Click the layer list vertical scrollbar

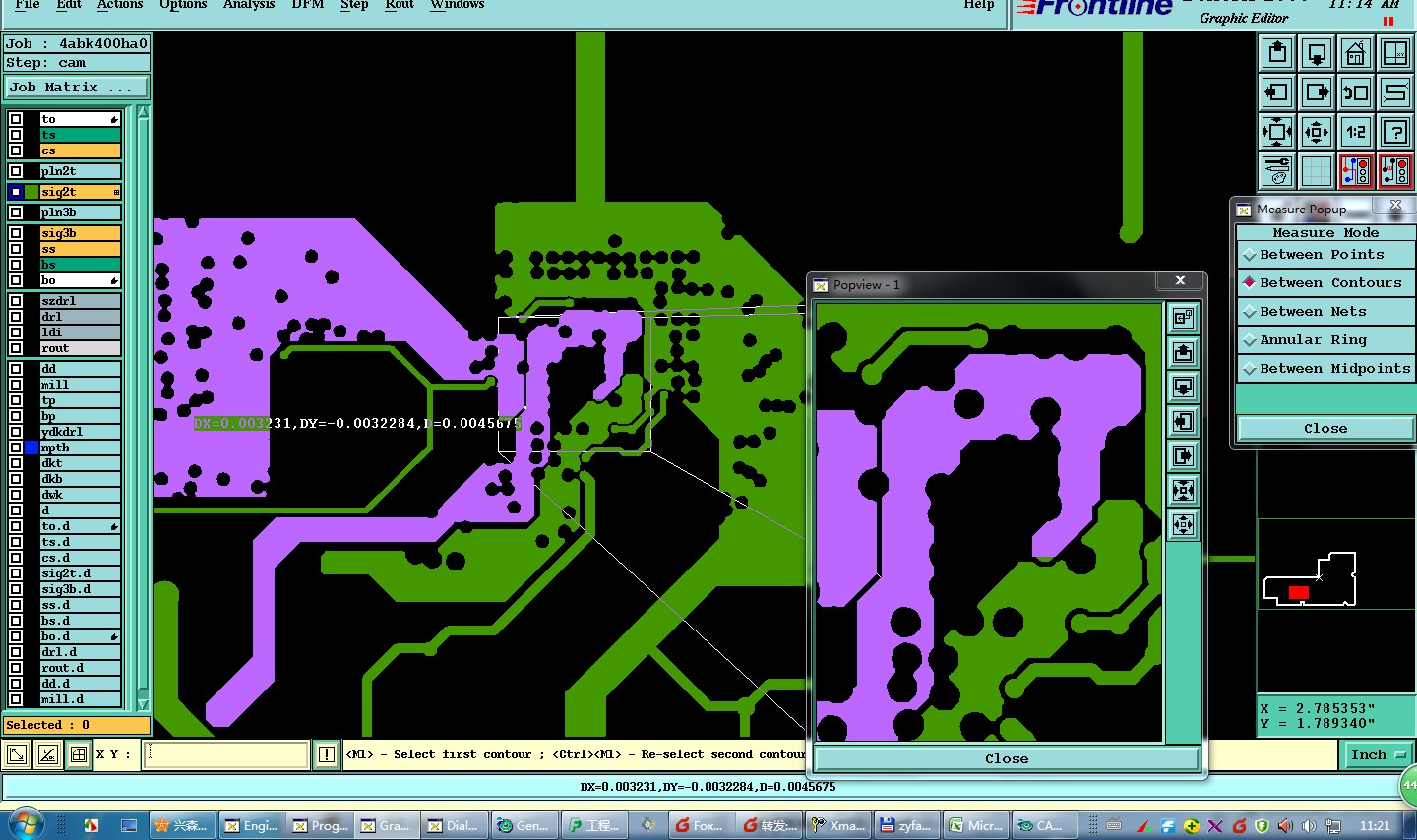[143, 408]
